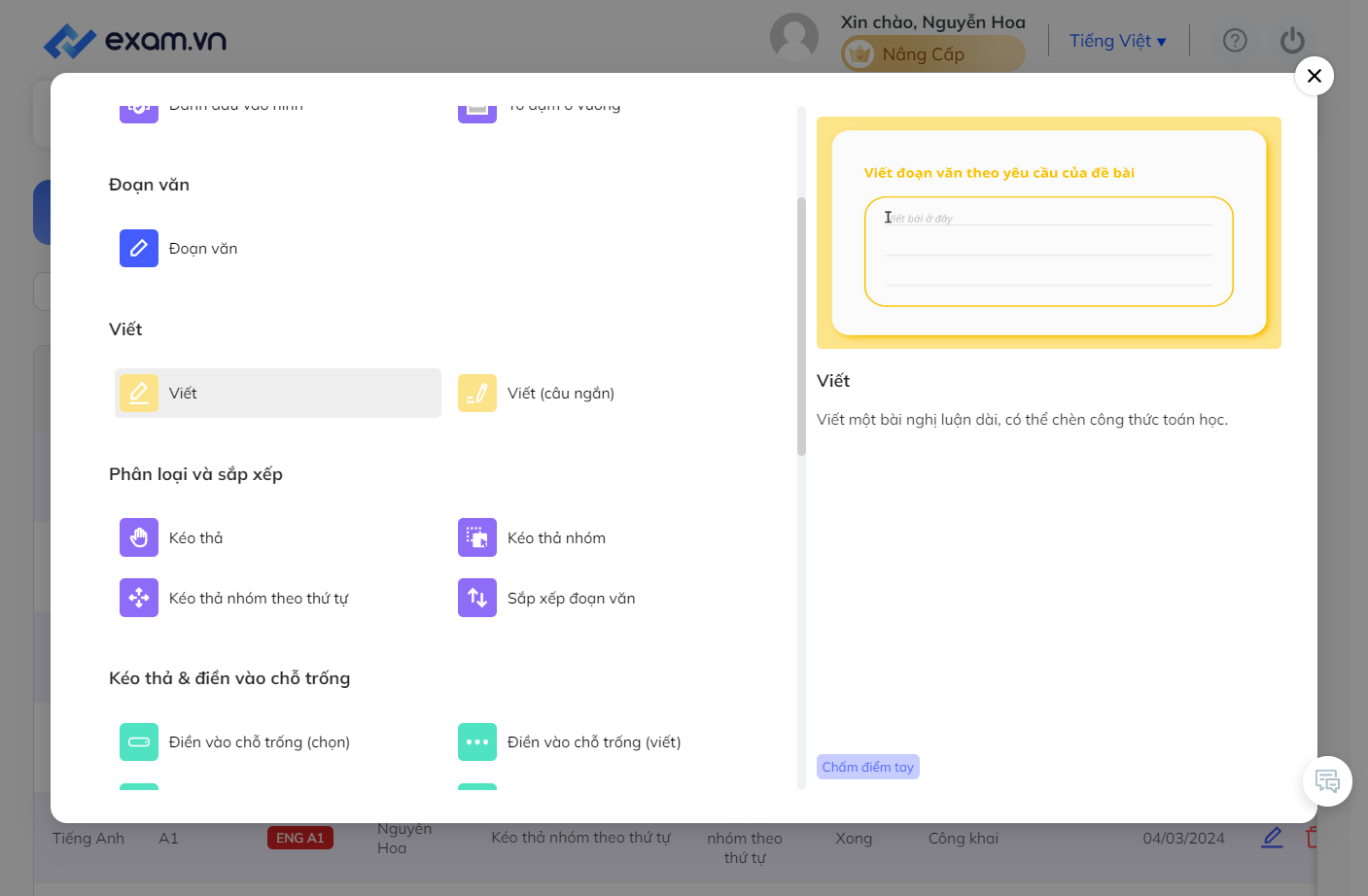Click the Kéo thả label
1368x896 pixels.
pyautogui.click(x=196, y=538)
